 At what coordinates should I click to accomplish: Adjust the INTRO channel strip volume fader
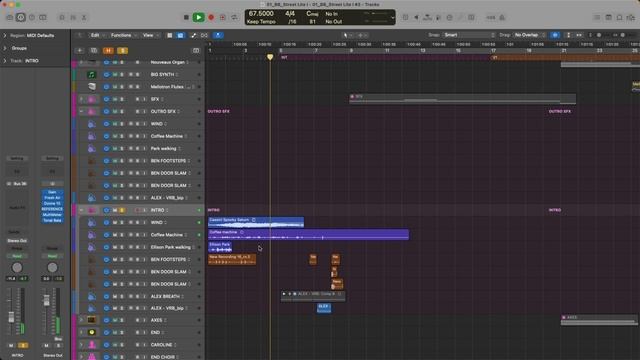click(x=11, y=316)
